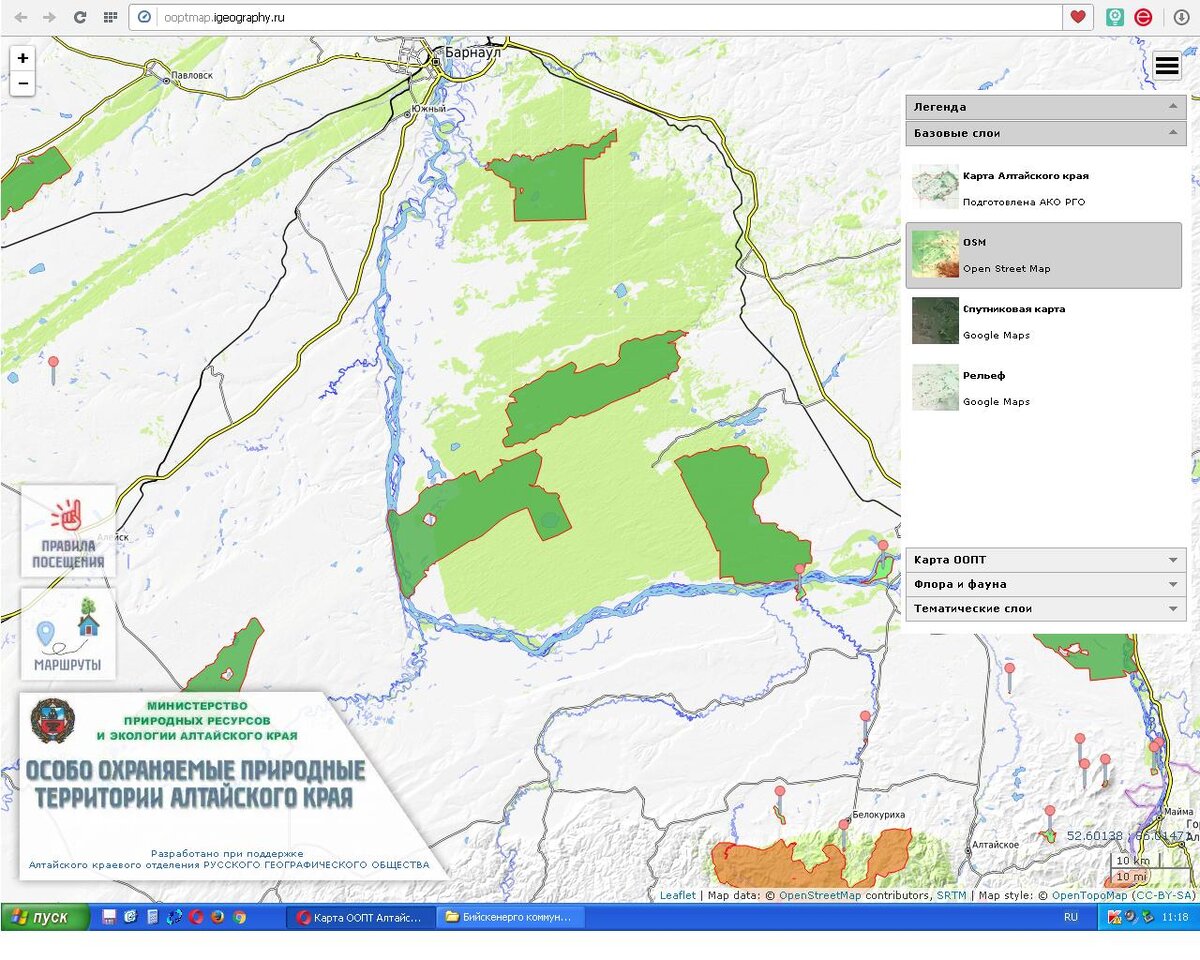
Task: Launch Chrome from quick launch bar
Action: pos(239,917)
